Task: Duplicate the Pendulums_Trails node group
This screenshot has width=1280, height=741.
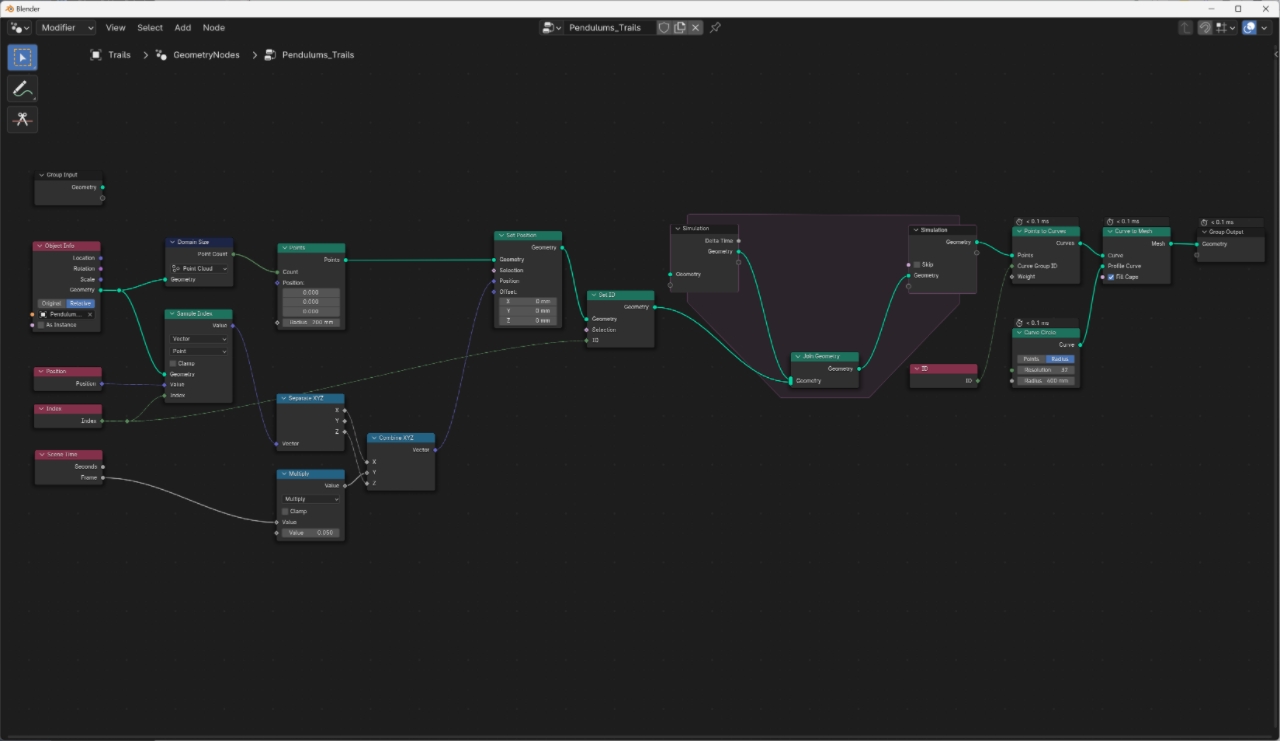Action: point(680,28)
